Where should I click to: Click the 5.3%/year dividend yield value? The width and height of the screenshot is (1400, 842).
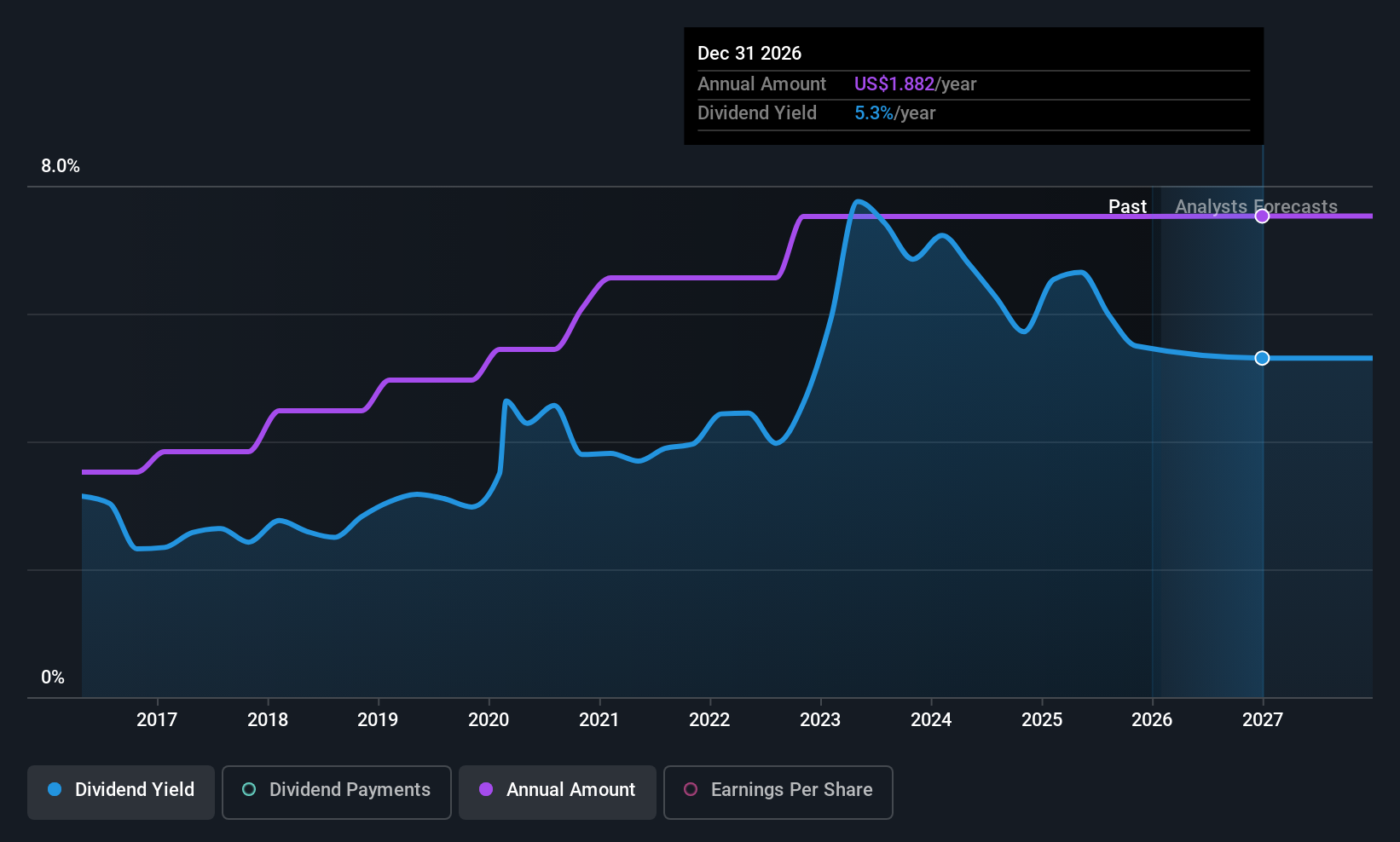click(x=894, y=112)
